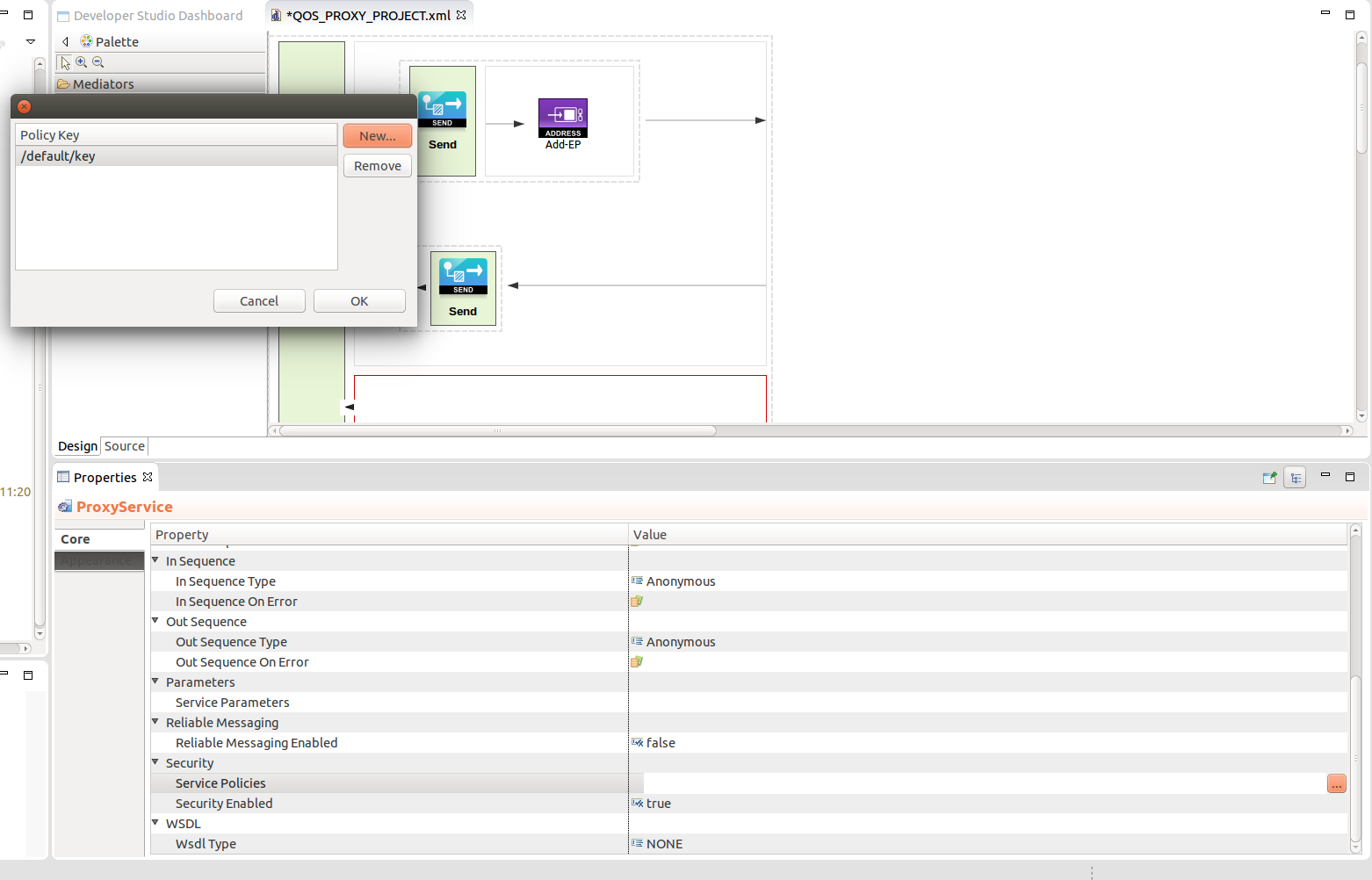Select the Zoom In tool in the Palette
The width and height of the screenshot is (1372, 880).
click(x=81, y=61)
